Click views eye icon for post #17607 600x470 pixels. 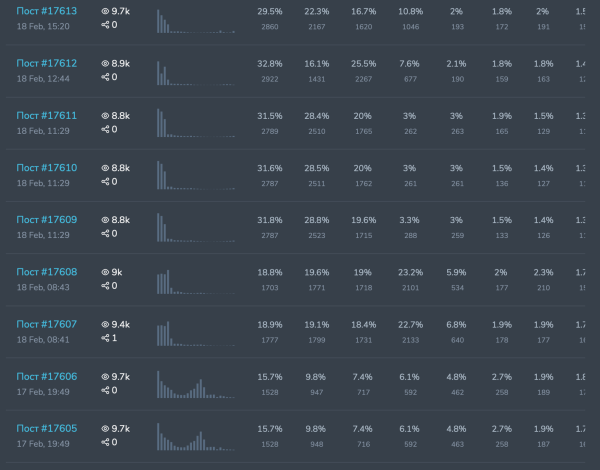[x=106, y=323]
